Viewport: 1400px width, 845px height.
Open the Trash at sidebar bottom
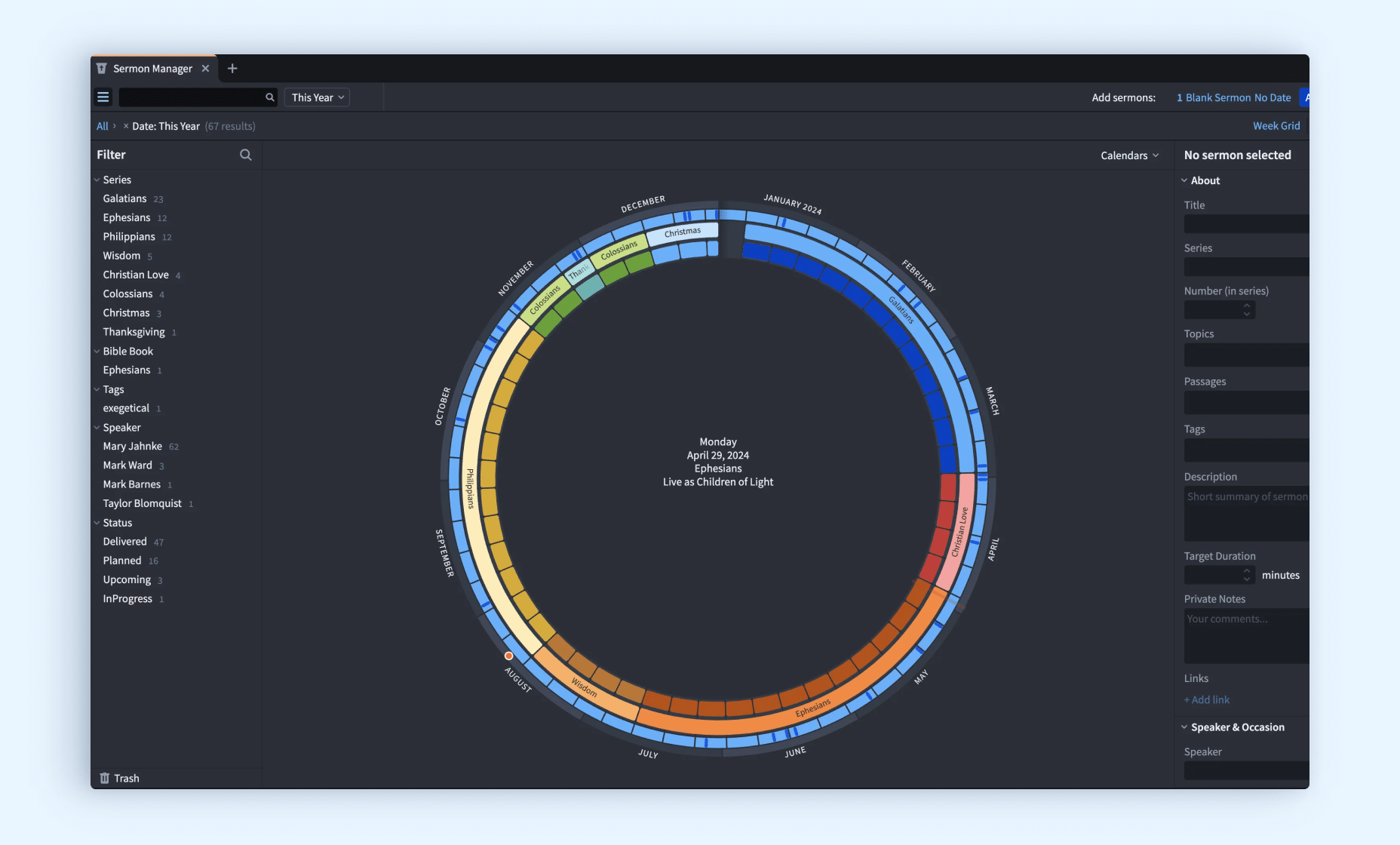click(120, 779)
